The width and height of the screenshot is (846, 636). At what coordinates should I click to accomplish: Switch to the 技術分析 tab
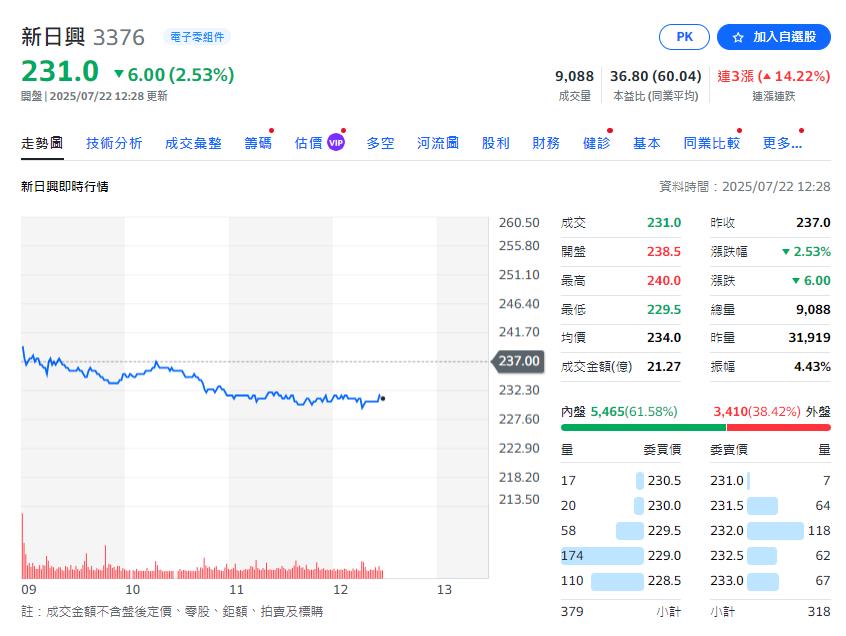point(114,143)
